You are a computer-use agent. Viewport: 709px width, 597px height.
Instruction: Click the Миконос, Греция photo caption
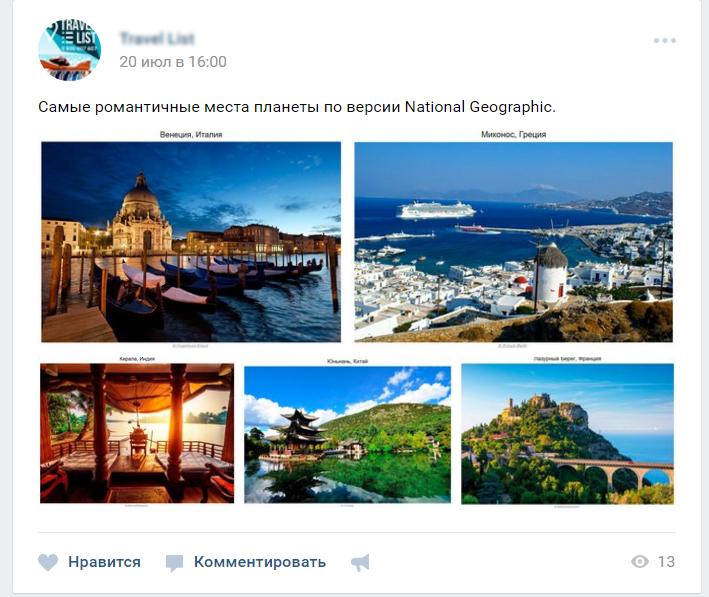point(514,134)
